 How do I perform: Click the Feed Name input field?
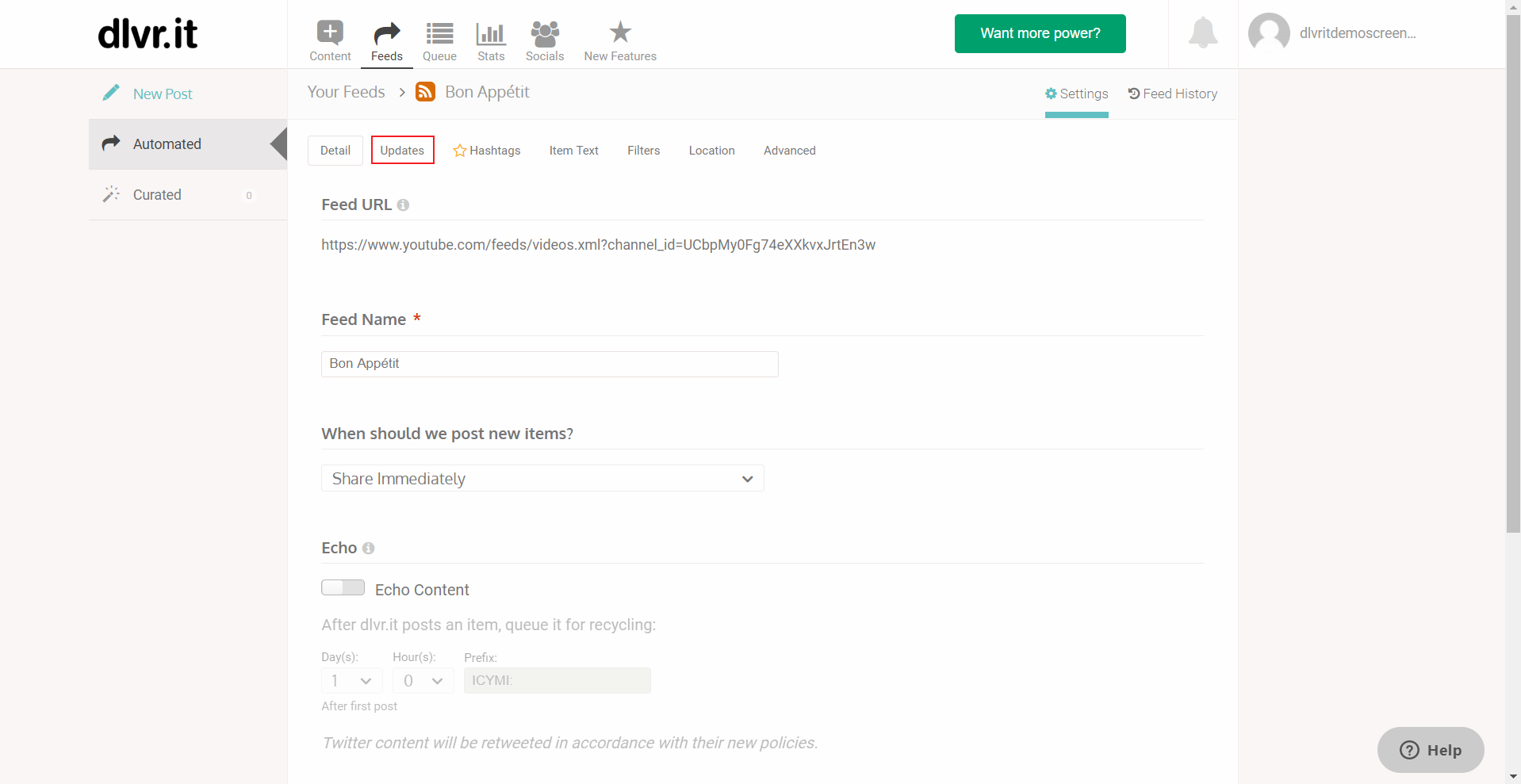(550, 364)
